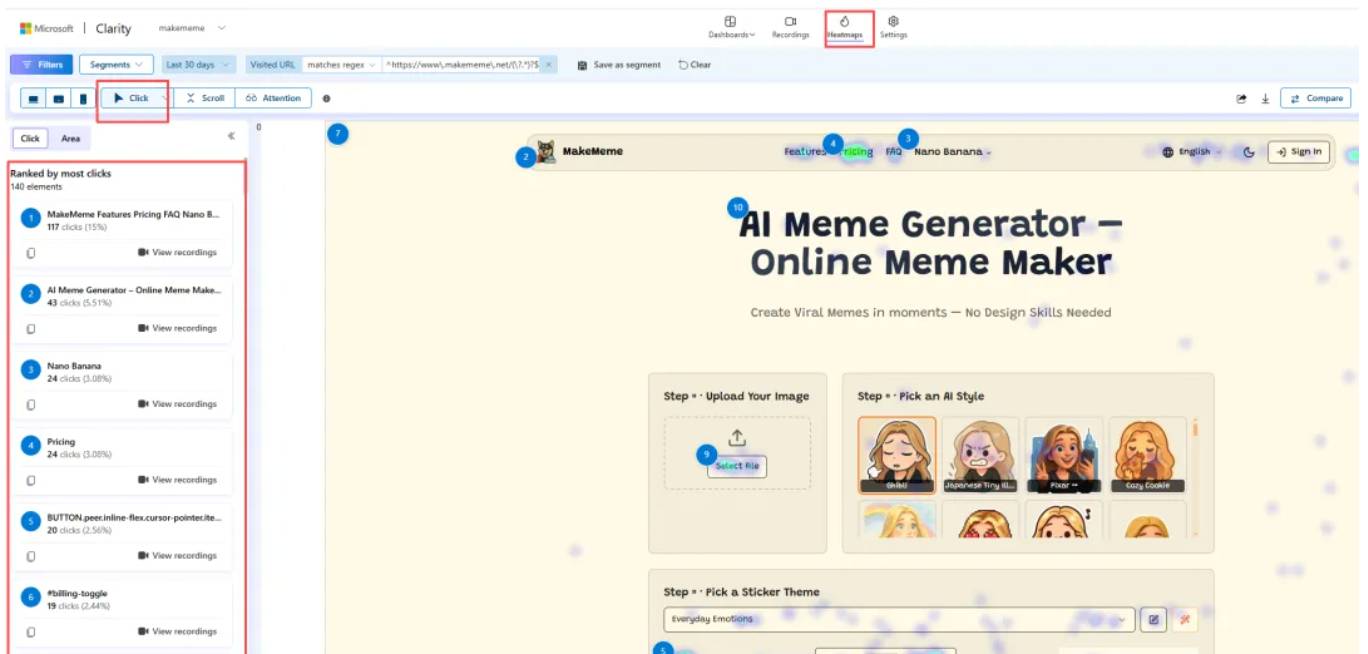Screen dimensions: 1368x654
Task: Click the upload arrow icon
Action: [x=737, y=438]
